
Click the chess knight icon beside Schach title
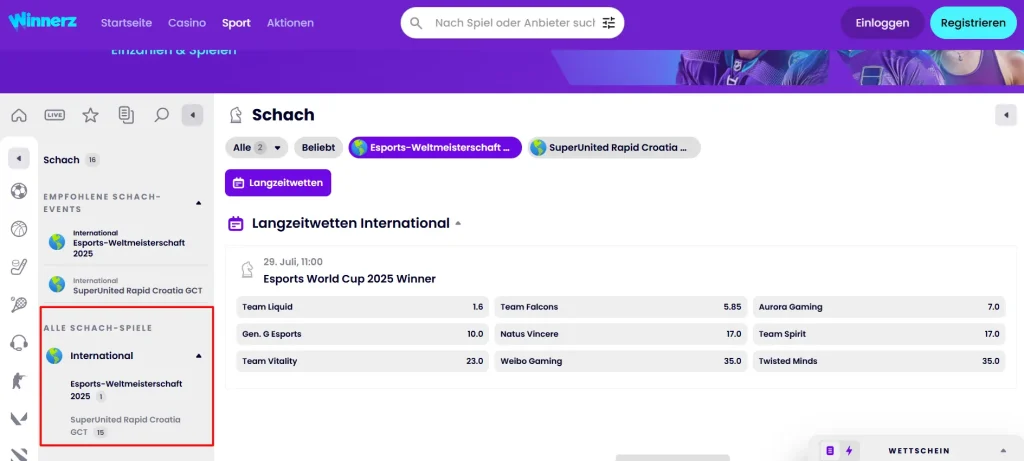[235, 116]
